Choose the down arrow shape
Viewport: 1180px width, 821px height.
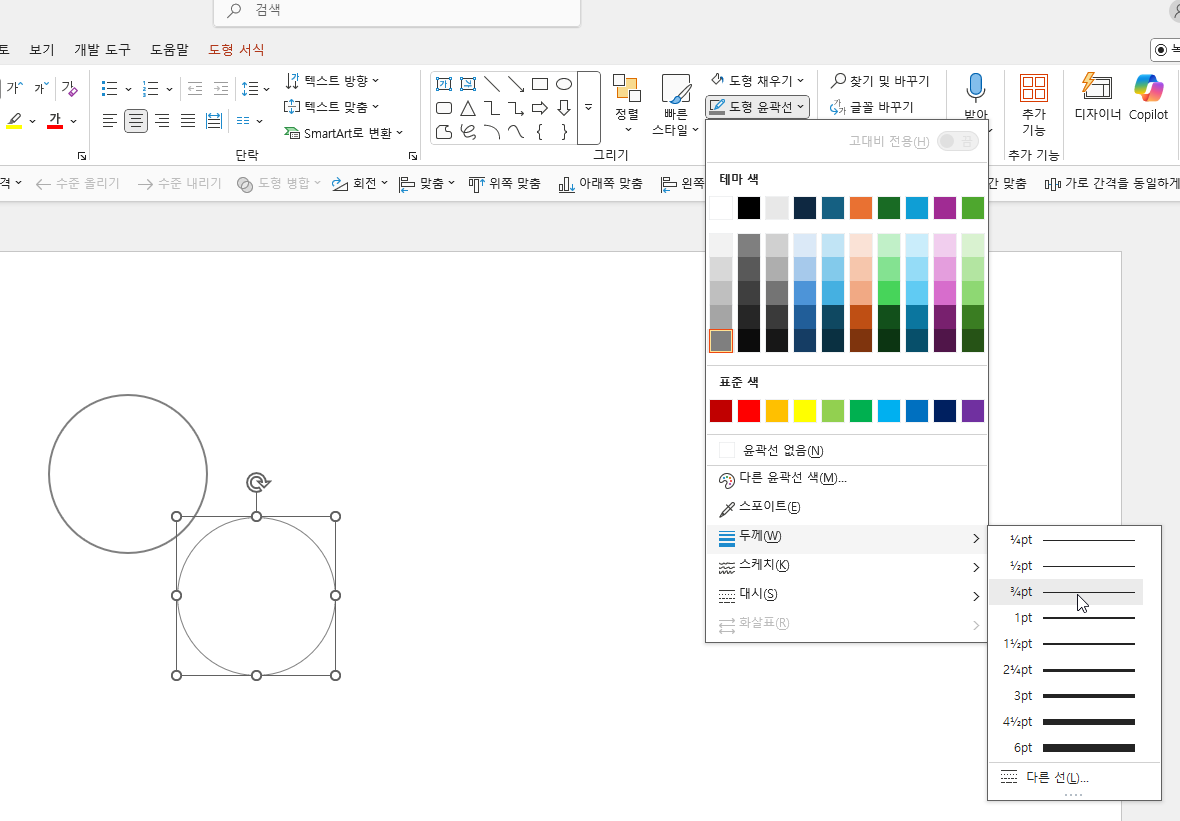click(564, 108)
